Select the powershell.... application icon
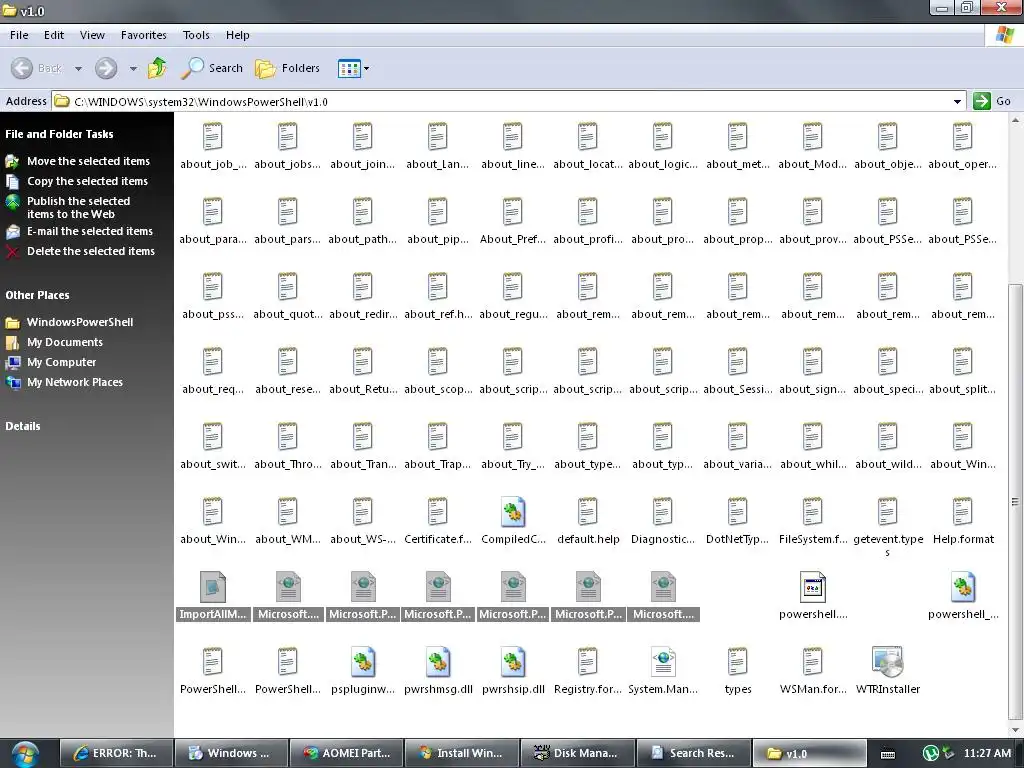The width and height of the screenshot is (1024, 768). click(813, 587)
